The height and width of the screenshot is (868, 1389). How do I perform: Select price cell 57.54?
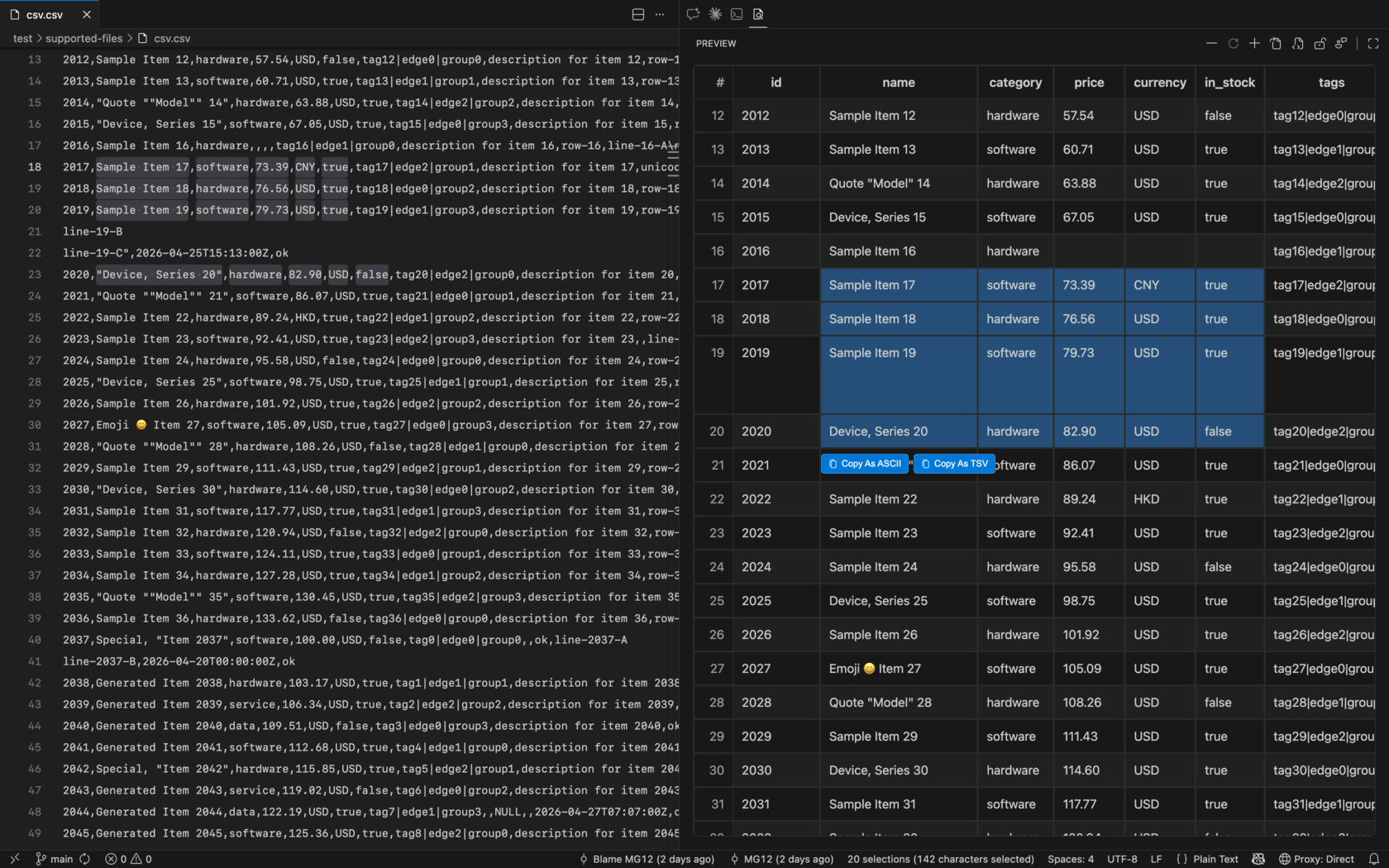point(1089,116)
